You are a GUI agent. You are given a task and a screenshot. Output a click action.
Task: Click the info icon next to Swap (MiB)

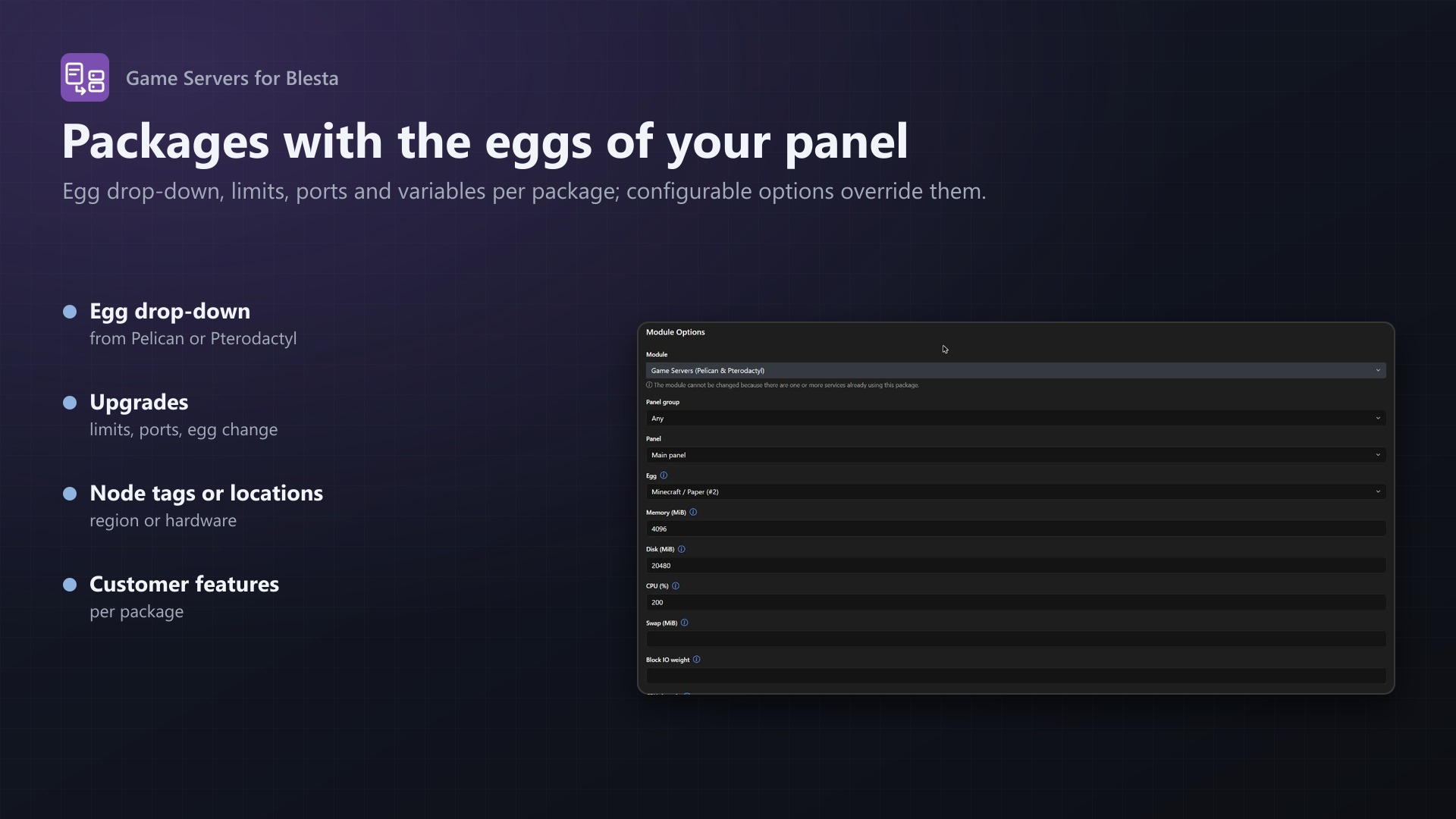(684, 623)
